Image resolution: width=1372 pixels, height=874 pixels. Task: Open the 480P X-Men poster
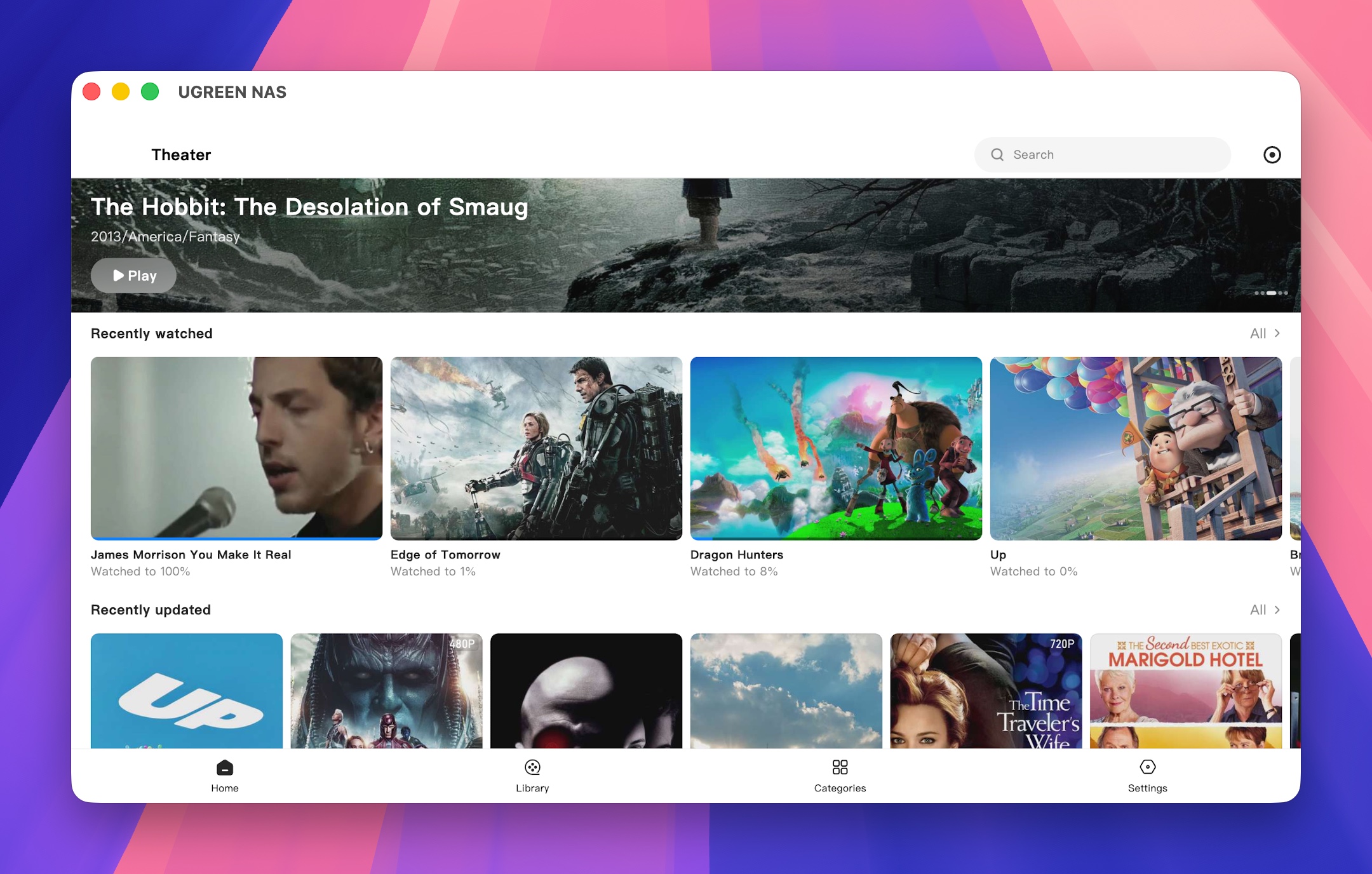[x=386, y=690]
